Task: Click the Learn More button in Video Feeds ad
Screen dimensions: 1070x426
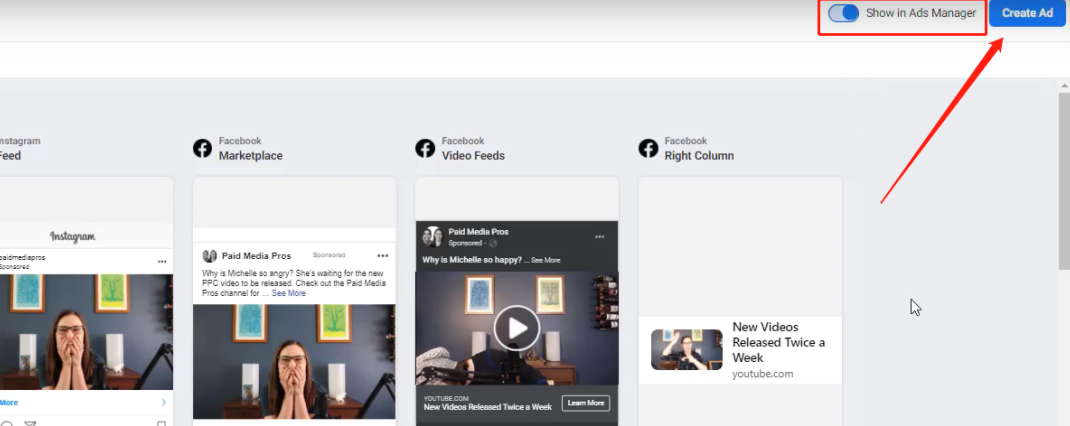Action: coord(585,403)
